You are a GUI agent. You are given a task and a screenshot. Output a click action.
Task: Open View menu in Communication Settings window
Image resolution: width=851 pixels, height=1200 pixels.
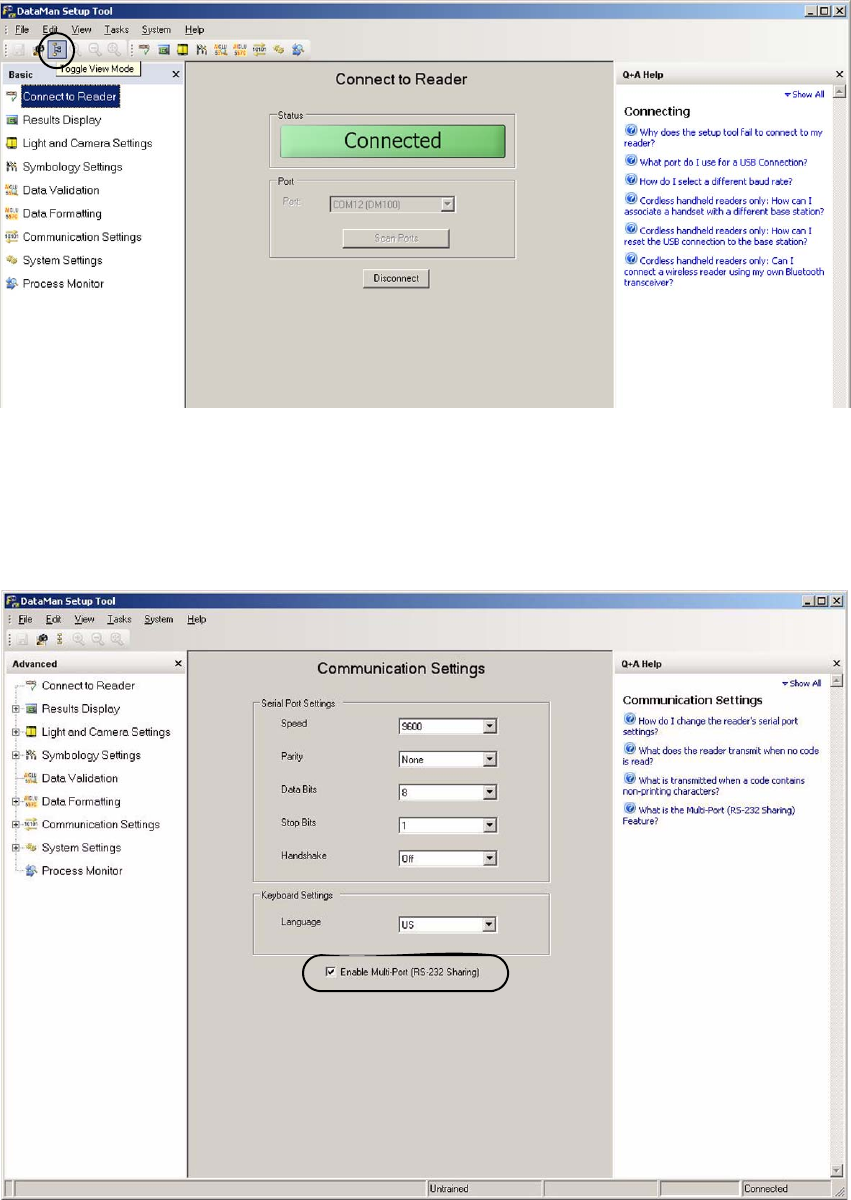82,619
